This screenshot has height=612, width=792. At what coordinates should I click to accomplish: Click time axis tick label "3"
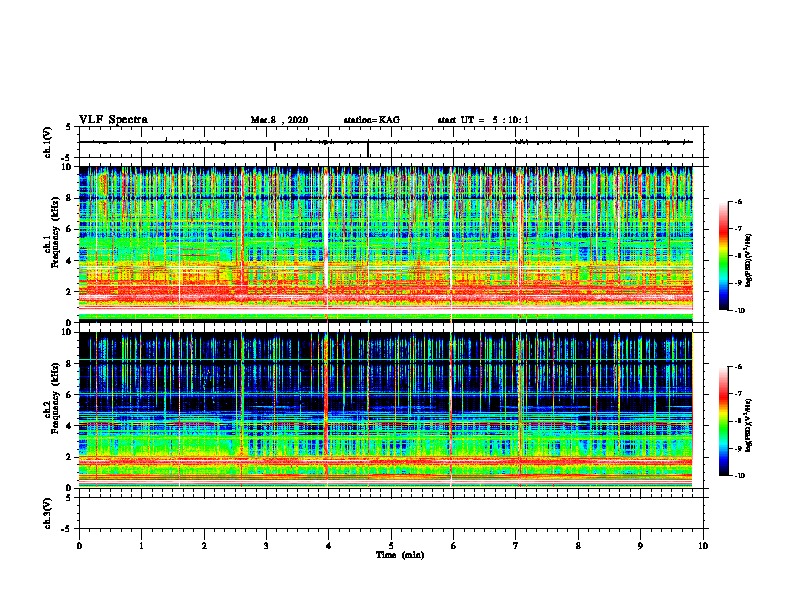point(266,546)
